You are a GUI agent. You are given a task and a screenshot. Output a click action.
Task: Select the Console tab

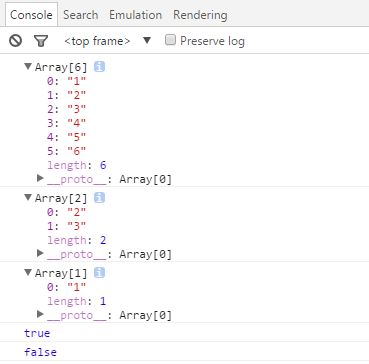pyautogui.click(x=31, y=15)
